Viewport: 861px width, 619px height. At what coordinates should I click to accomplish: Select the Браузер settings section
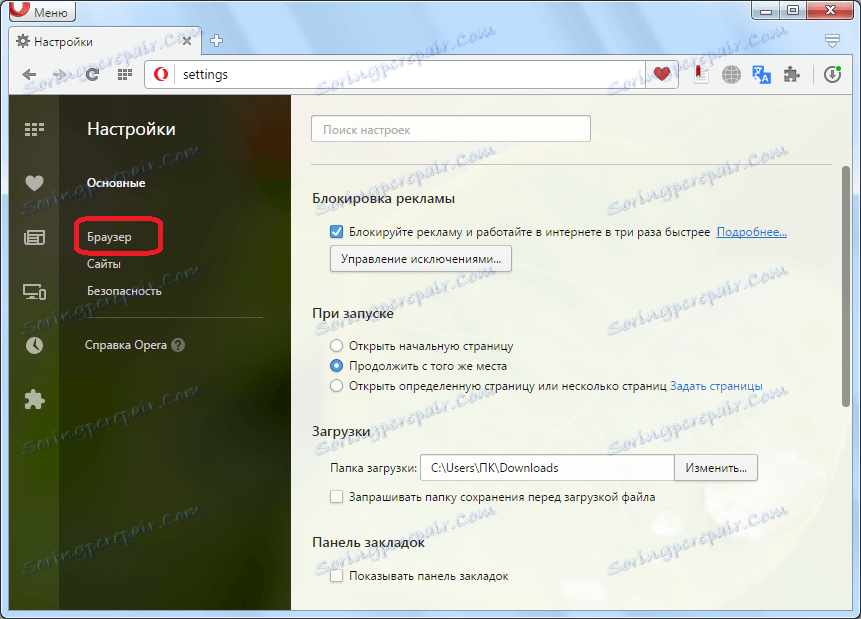click(x=109, y=237)
